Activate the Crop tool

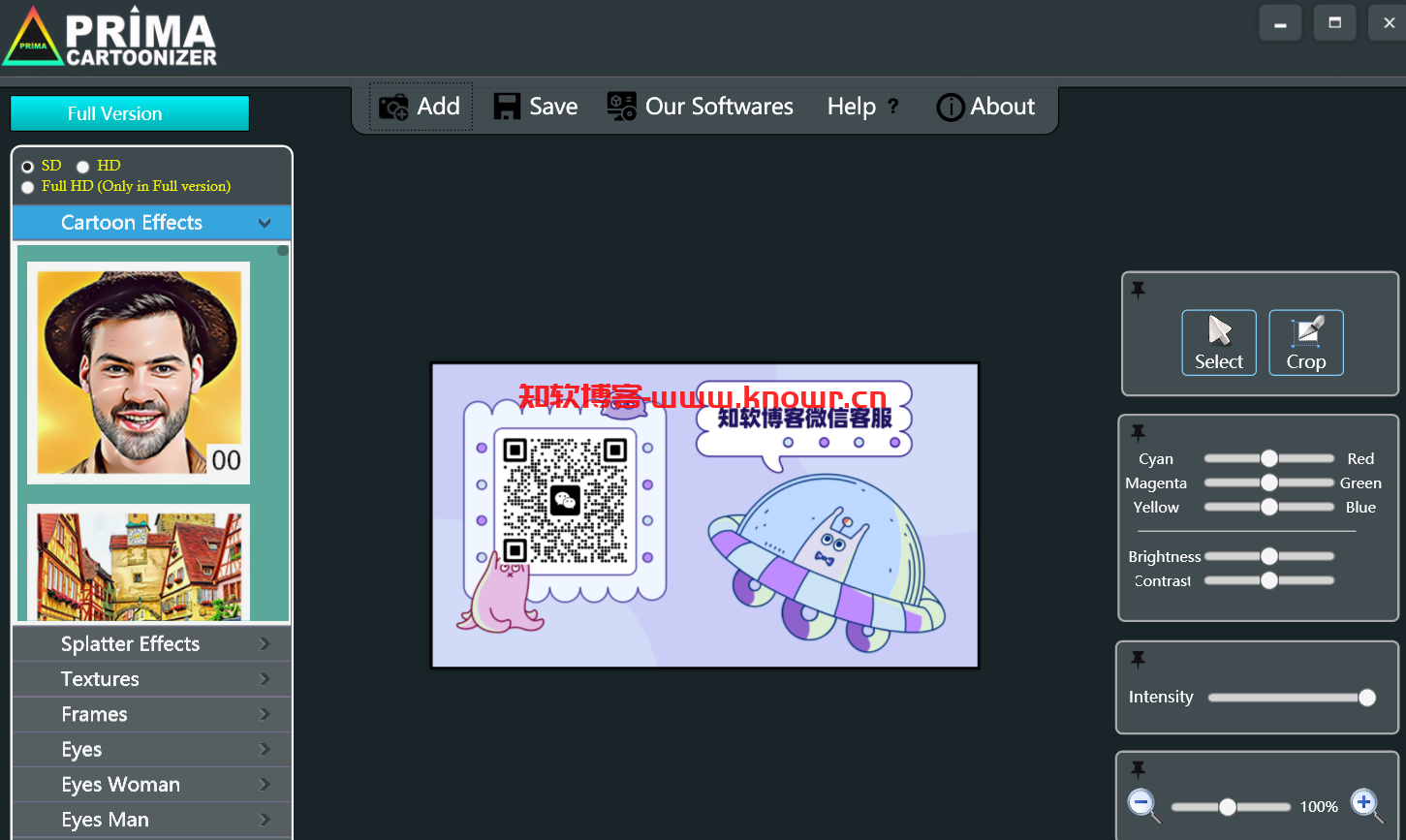[x=1306, y=343]
